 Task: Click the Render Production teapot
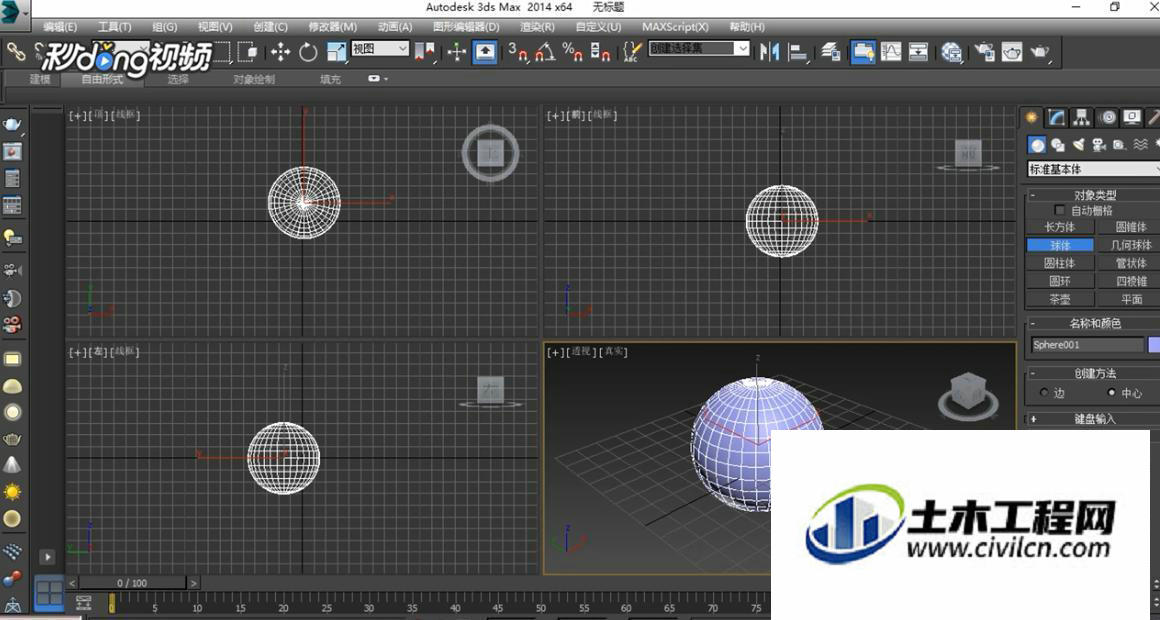tap(1039, 52)
